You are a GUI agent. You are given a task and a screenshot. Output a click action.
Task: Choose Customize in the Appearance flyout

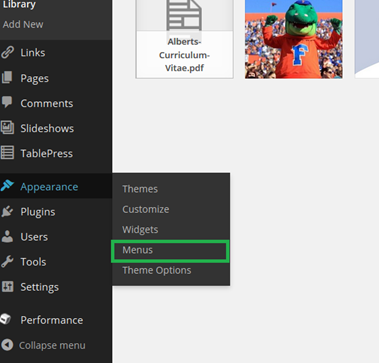(146, 209)
